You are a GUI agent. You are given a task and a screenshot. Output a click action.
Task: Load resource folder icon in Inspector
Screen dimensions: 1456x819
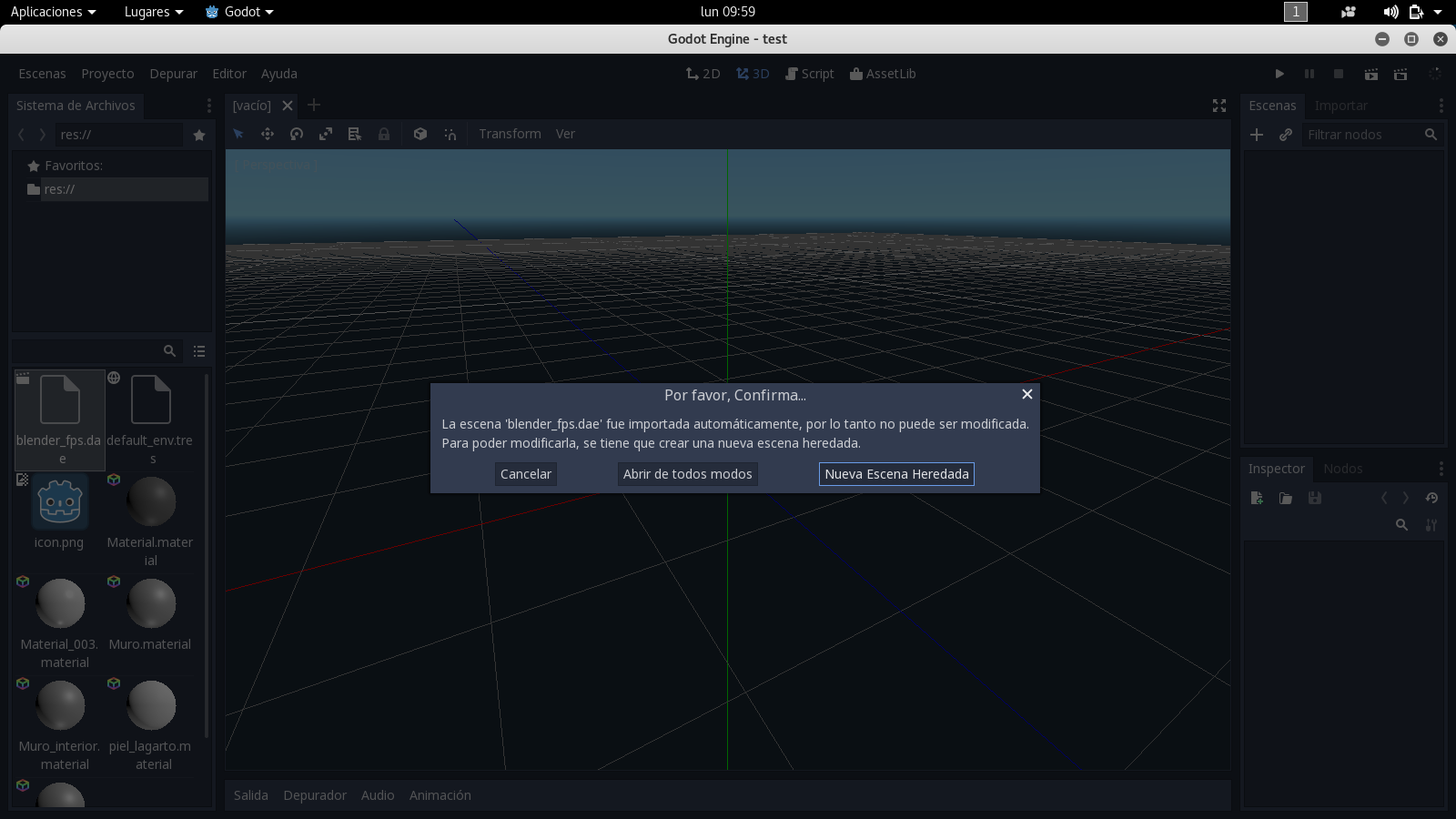coord(1286,498)
